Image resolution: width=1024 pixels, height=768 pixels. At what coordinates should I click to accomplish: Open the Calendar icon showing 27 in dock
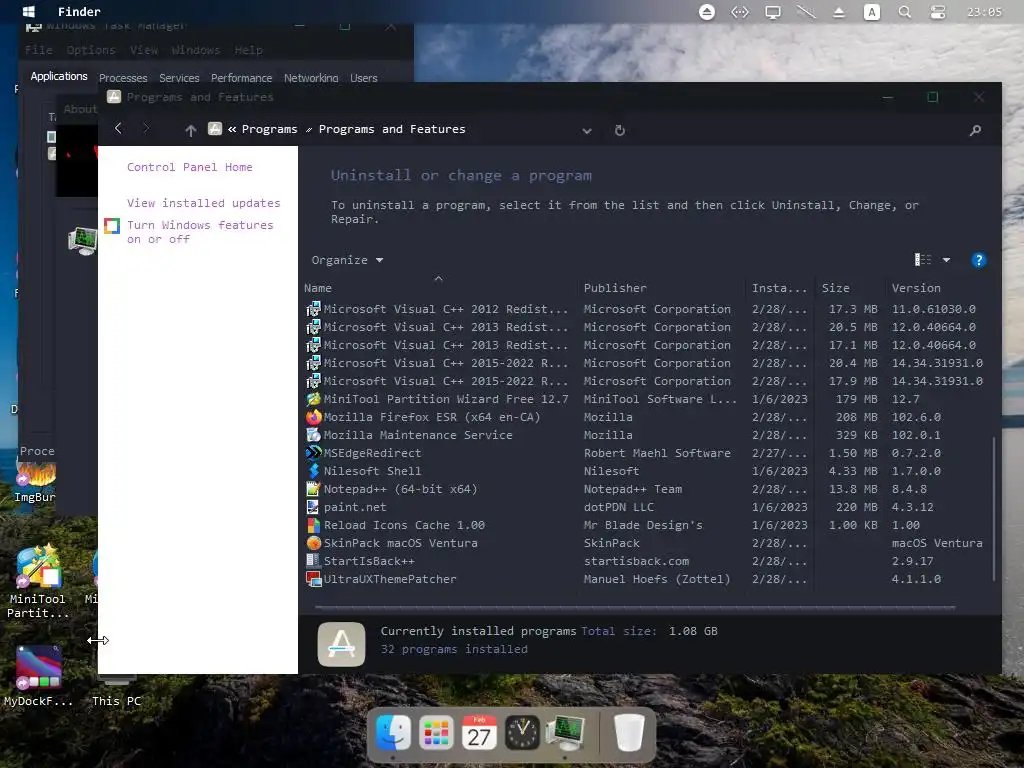(479, 733)
